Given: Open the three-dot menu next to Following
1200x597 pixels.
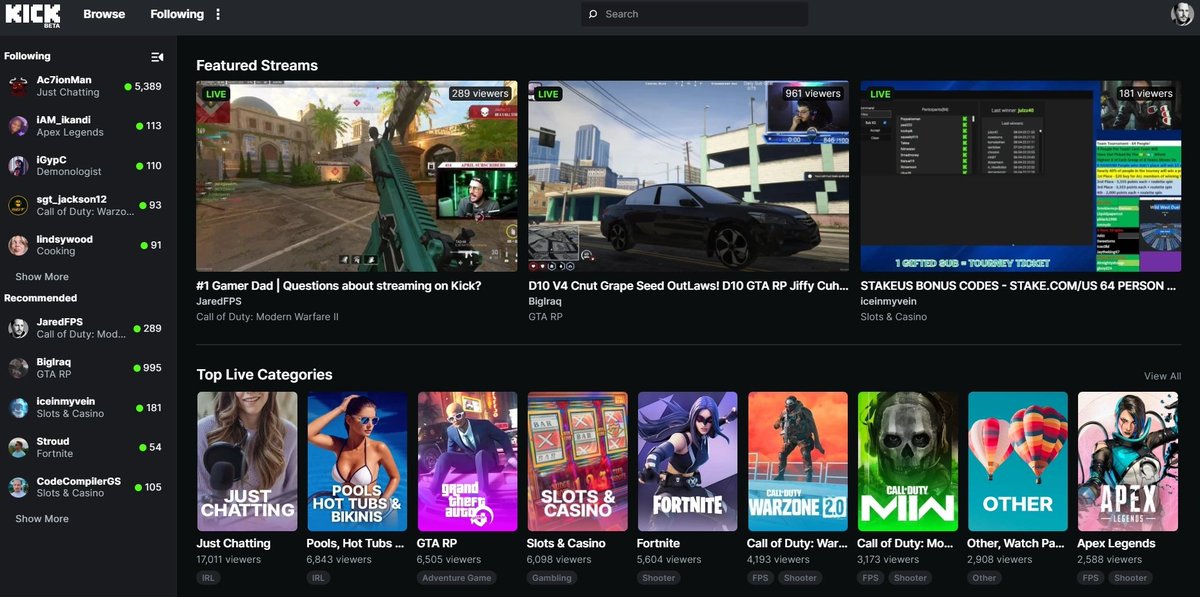Looking at the screenshot, I should (x=218, y=15).
